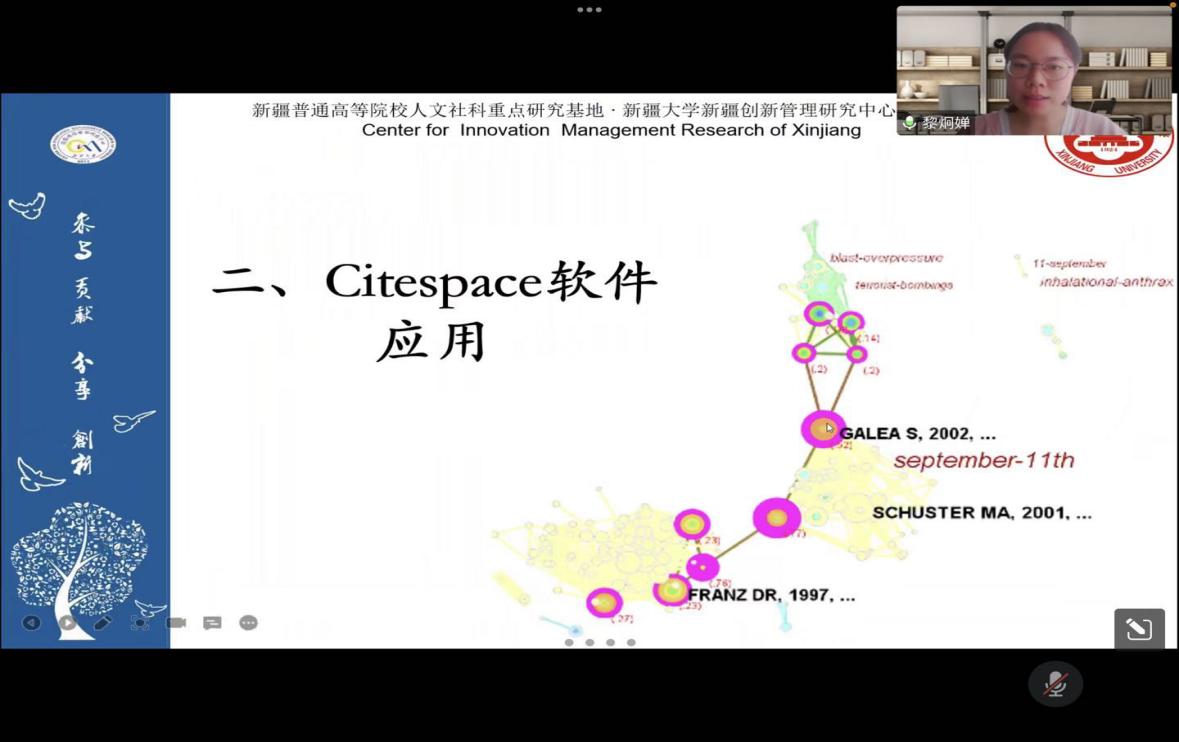Click the speaker name label 黎炯婵
Viewport: 1179px width, 742px height.
[946, 123]
